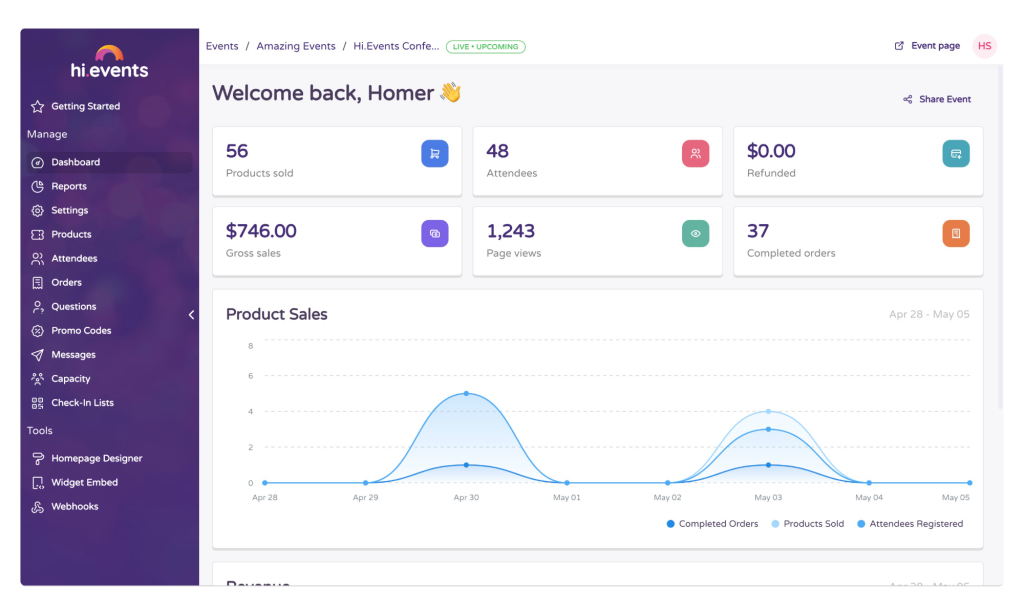Screen dimensions: 1024x614
Task: Click the teal Refunded icon
Action: tap(956, 153)
